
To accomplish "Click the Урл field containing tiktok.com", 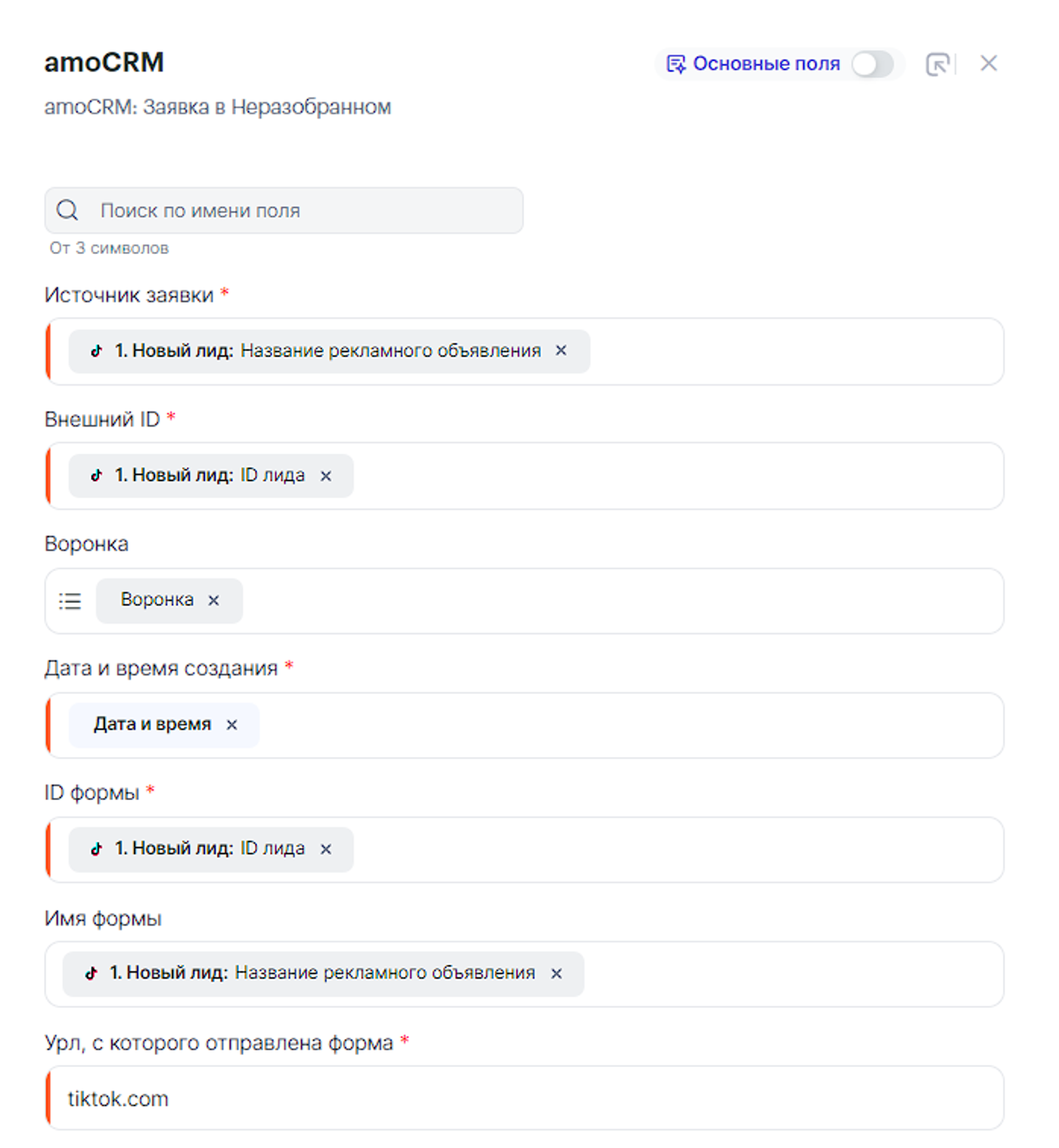I will coord(529,1098).
